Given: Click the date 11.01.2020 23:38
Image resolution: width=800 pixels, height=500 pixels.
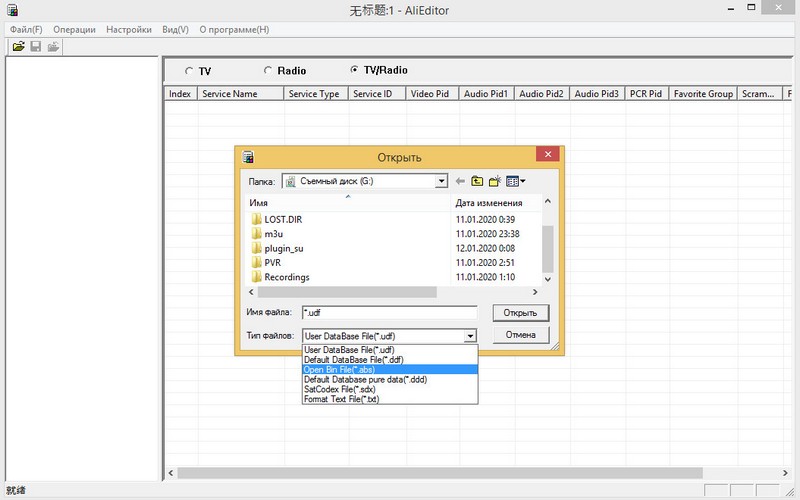Looking at the screenshot, I should coord(487,234).
